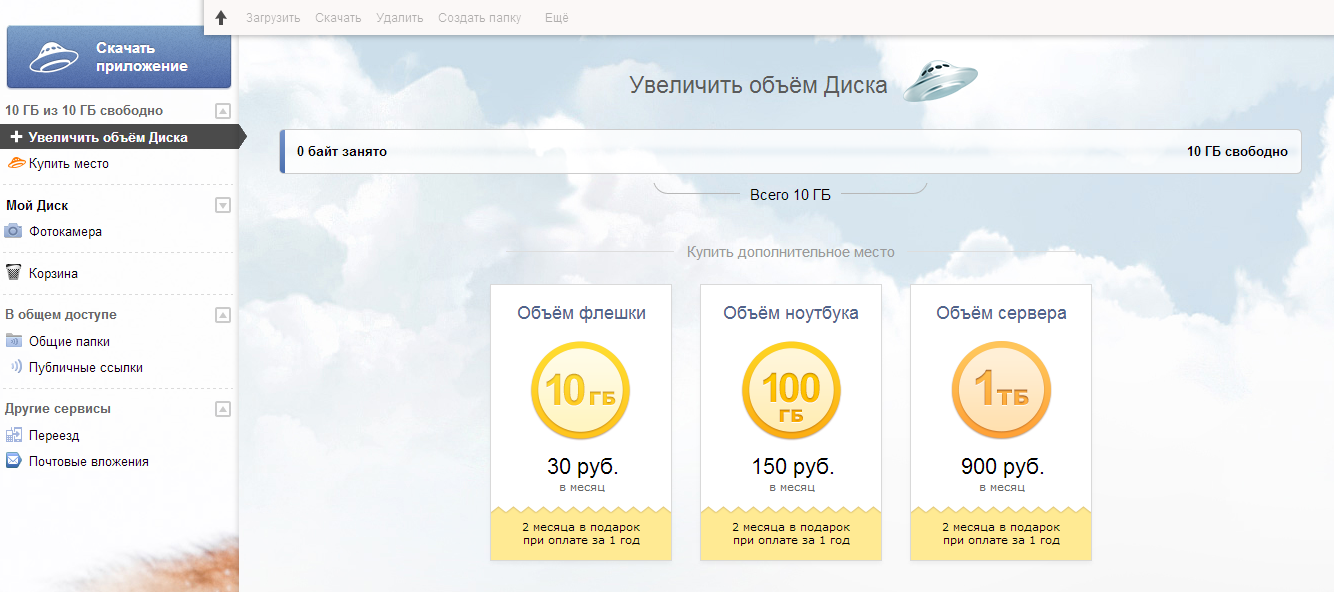1334x592 pixels.
Task: Click the UFO icon beside Купить место
Action: [x=16, y=163]
